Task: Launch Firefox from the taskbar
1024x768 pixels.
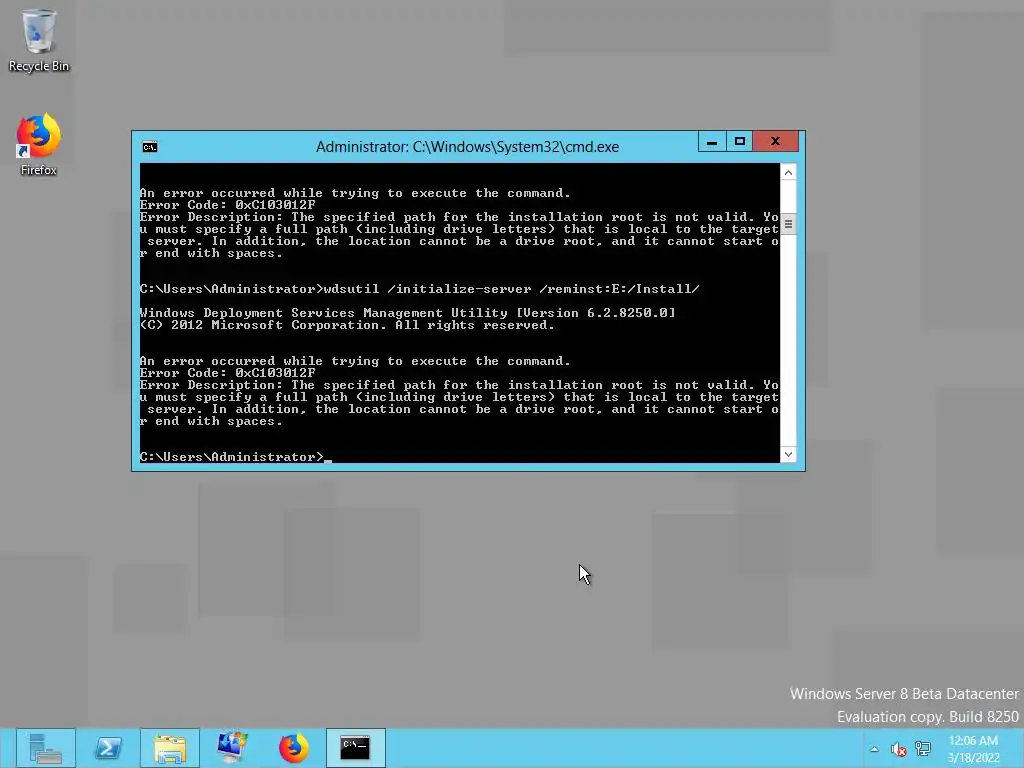Action: 294,748
